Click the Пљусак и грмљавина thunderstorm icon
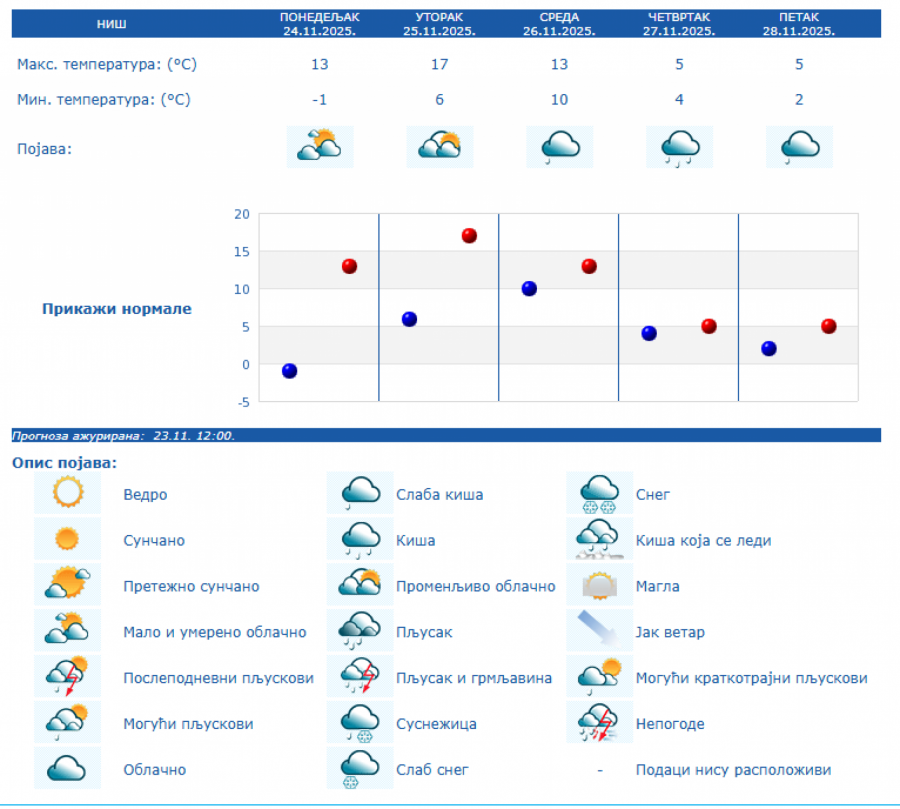 pos(360,678)
